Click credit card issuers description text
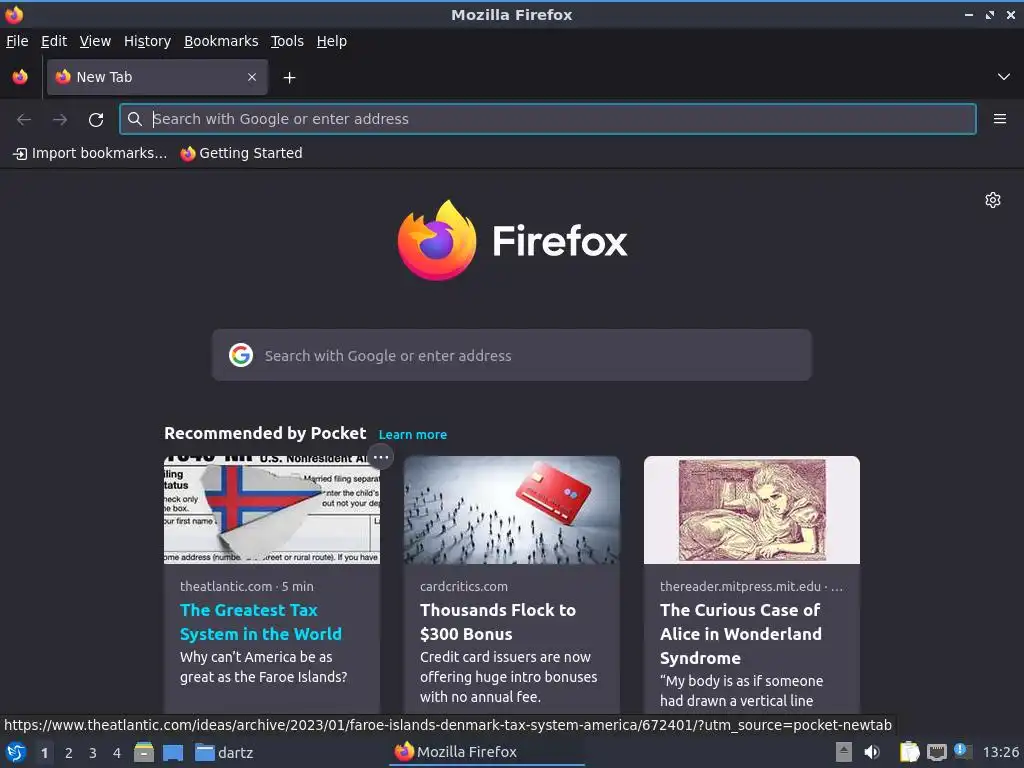1024x768 pixels. (x=508, y=677)
